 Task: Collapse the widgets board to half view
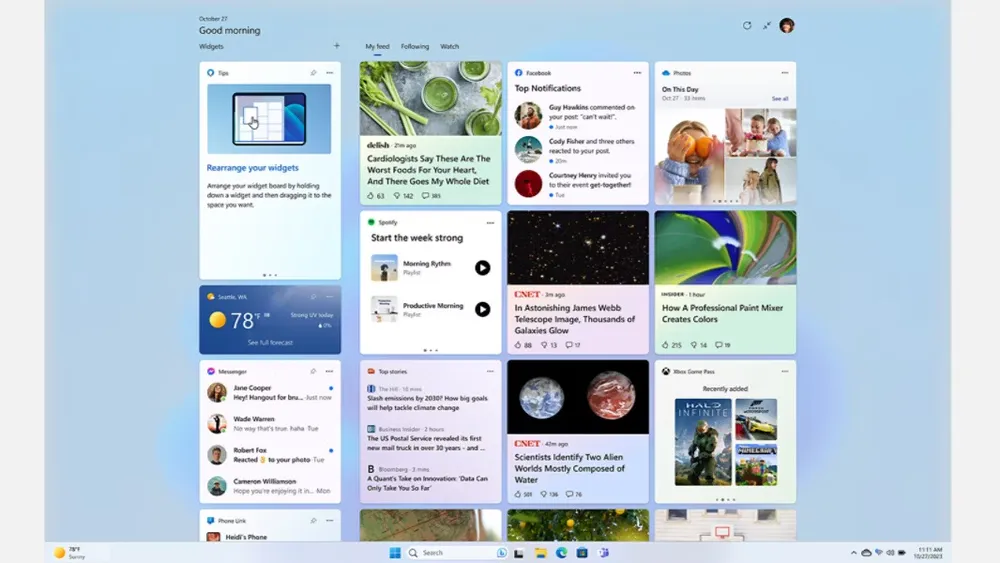tap(766, 25)
